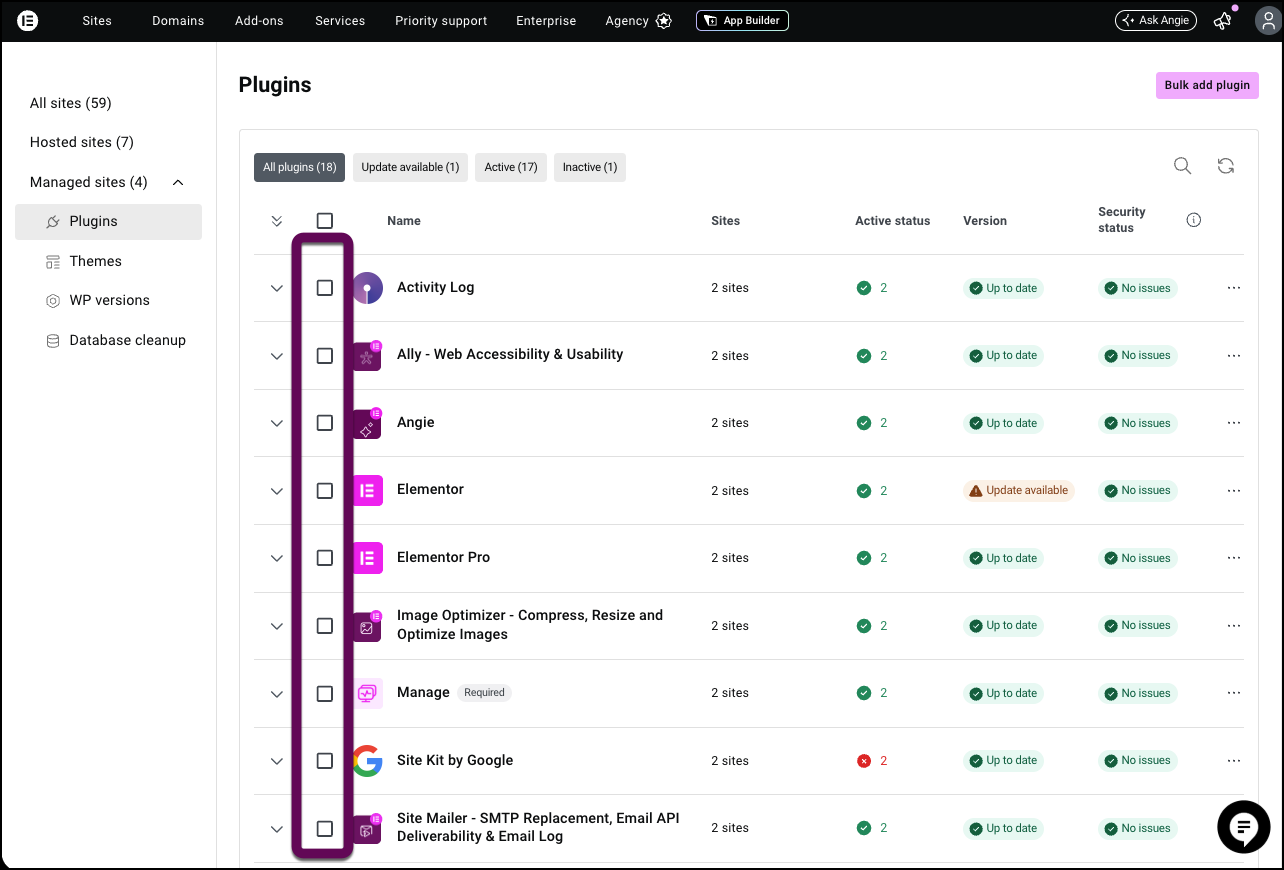Screen dimensions: 1284x870
Task: Open the Domains menu
Action: [178, 20]
